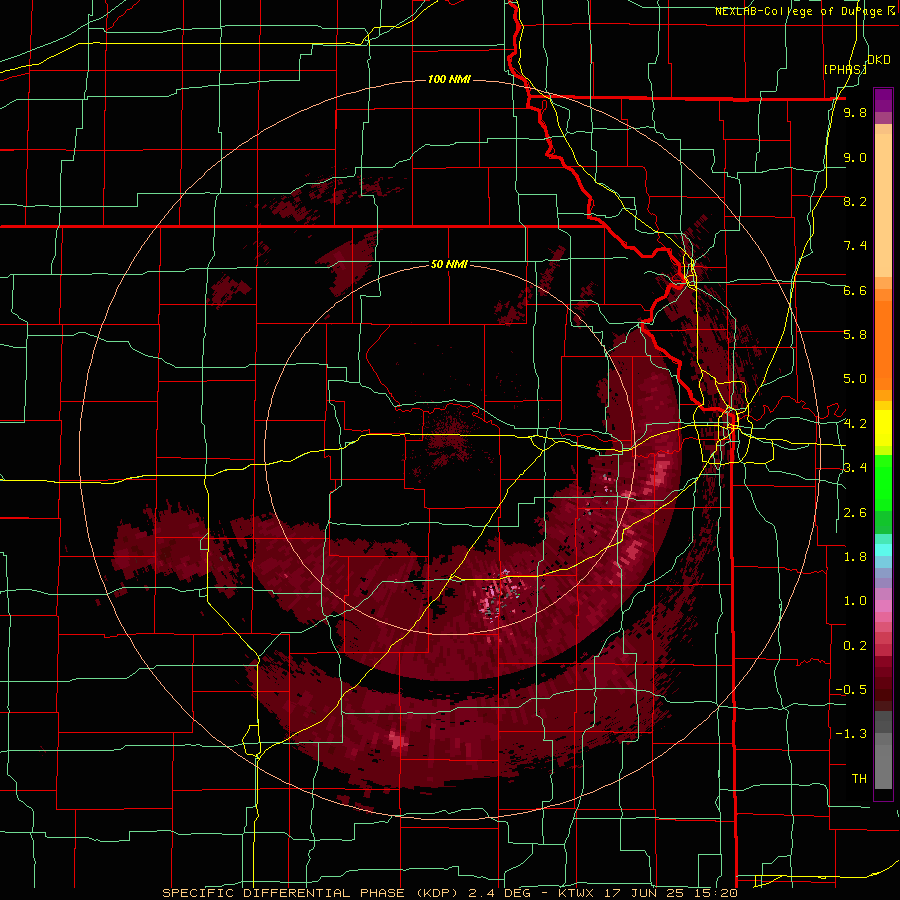Click the 7.4 value on the color scale
900x900 pixels.
(x=855, y=246)
